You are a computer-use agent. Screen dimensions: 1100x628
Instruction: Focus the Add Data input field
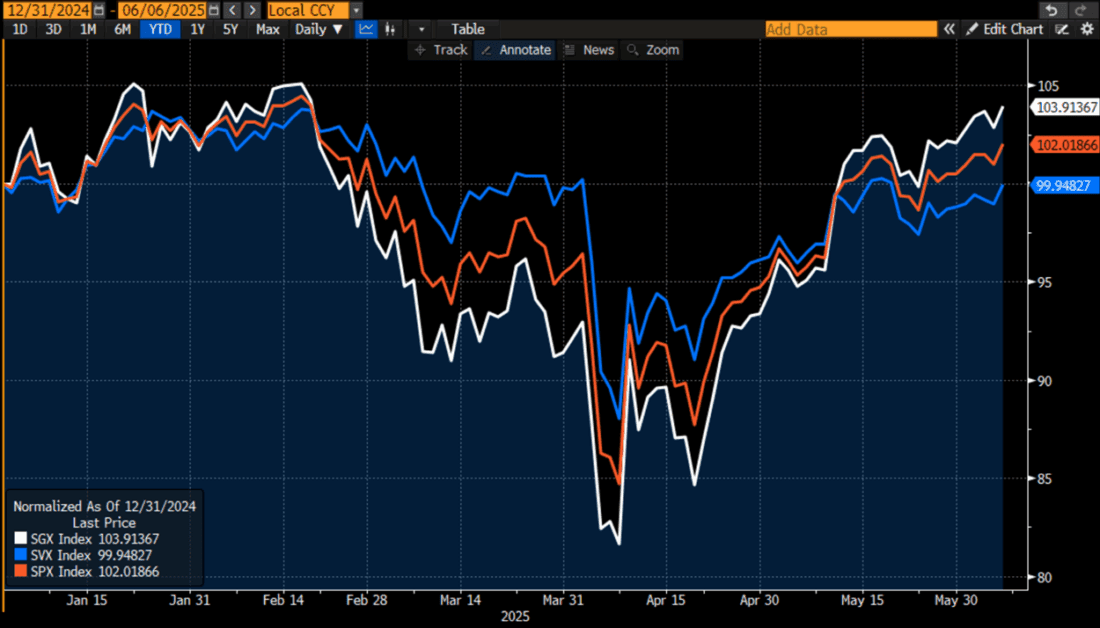[851, 29]
